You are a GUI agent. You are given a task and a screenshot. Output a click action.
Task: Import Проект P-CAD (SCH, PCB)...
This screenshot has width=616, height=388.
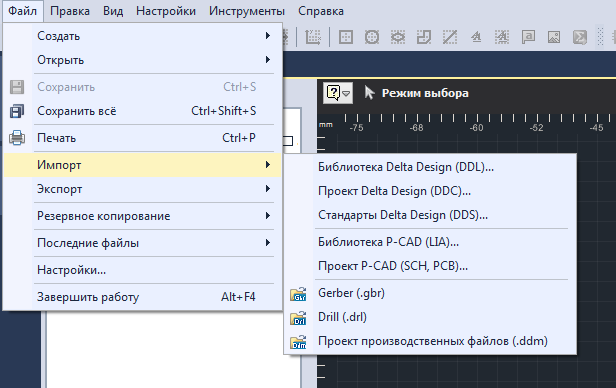click(430, 266)
